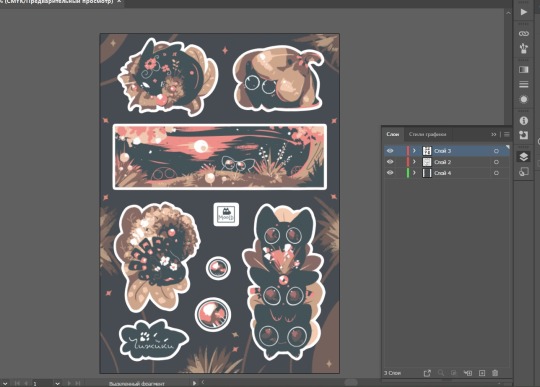Expand Слой 3 with its chevron
Screen dimensions: 540x387
(414, 151)
